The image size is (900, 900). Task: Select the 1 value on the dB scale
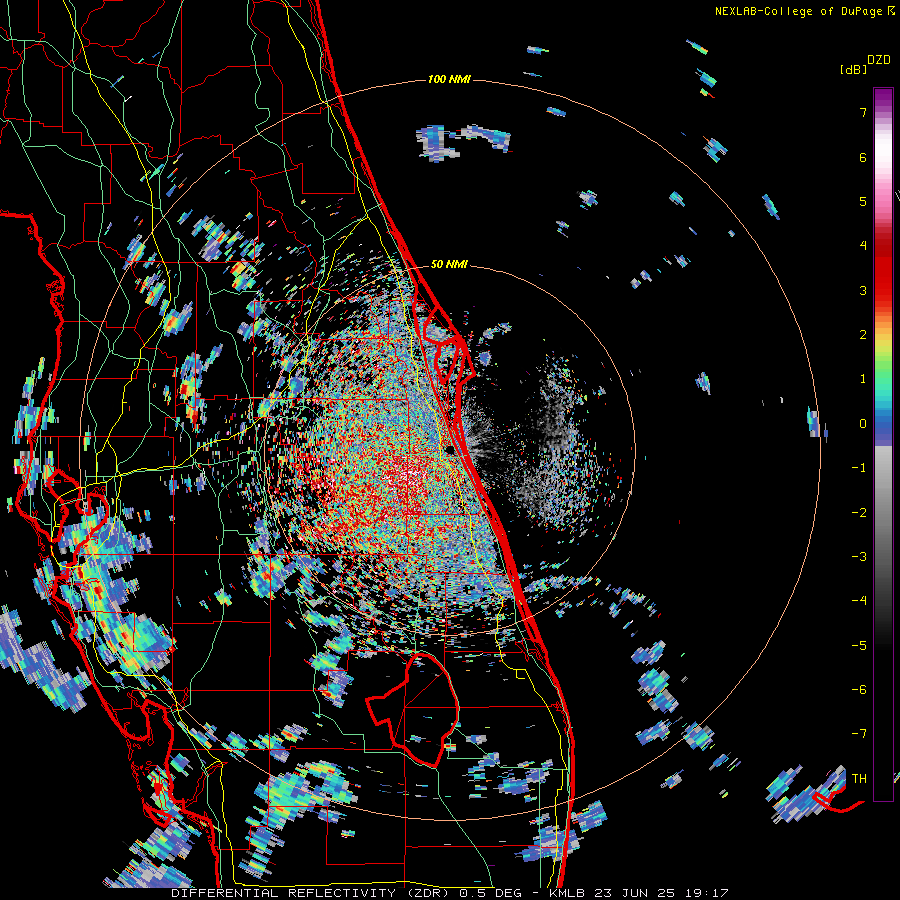click(863, 379)
